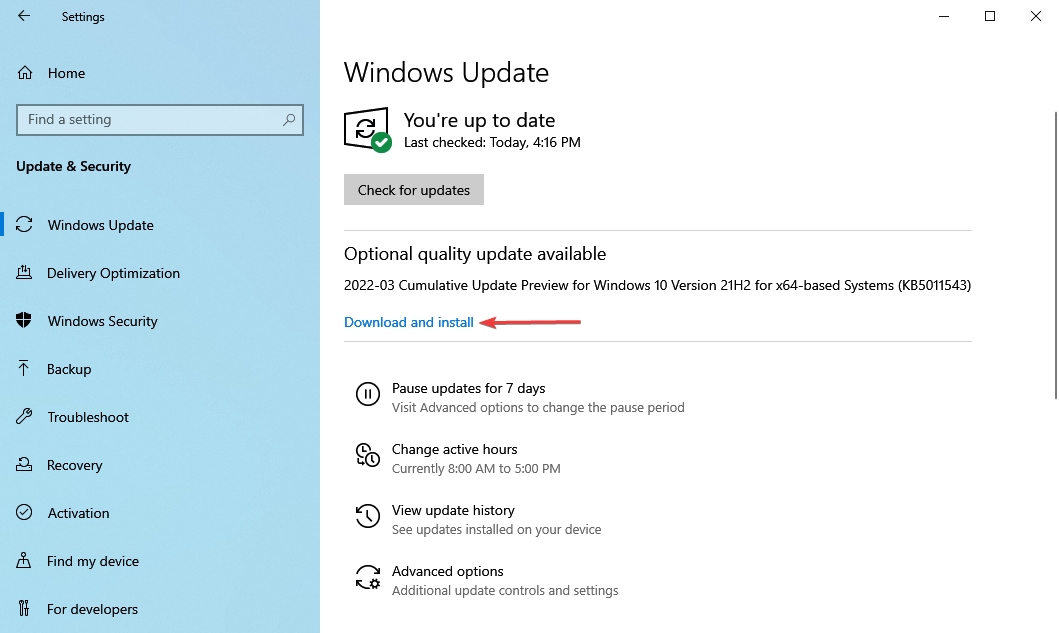Image resolution: width=1059 pixels, height=633 pixels.
Task: Click the Optional quality update available heading
Action: [475, 254]
